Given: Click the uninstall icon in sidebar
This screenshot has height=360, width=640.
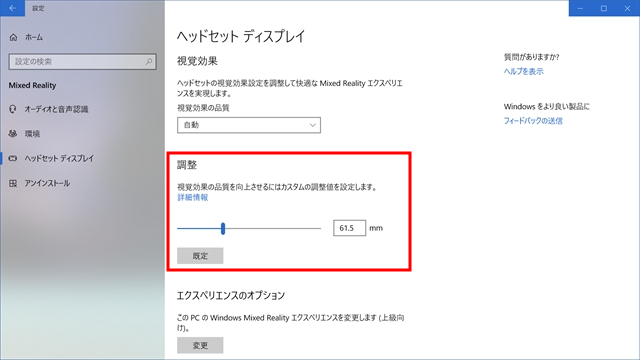Looking at the screenshot, I should tap(13, 183).
